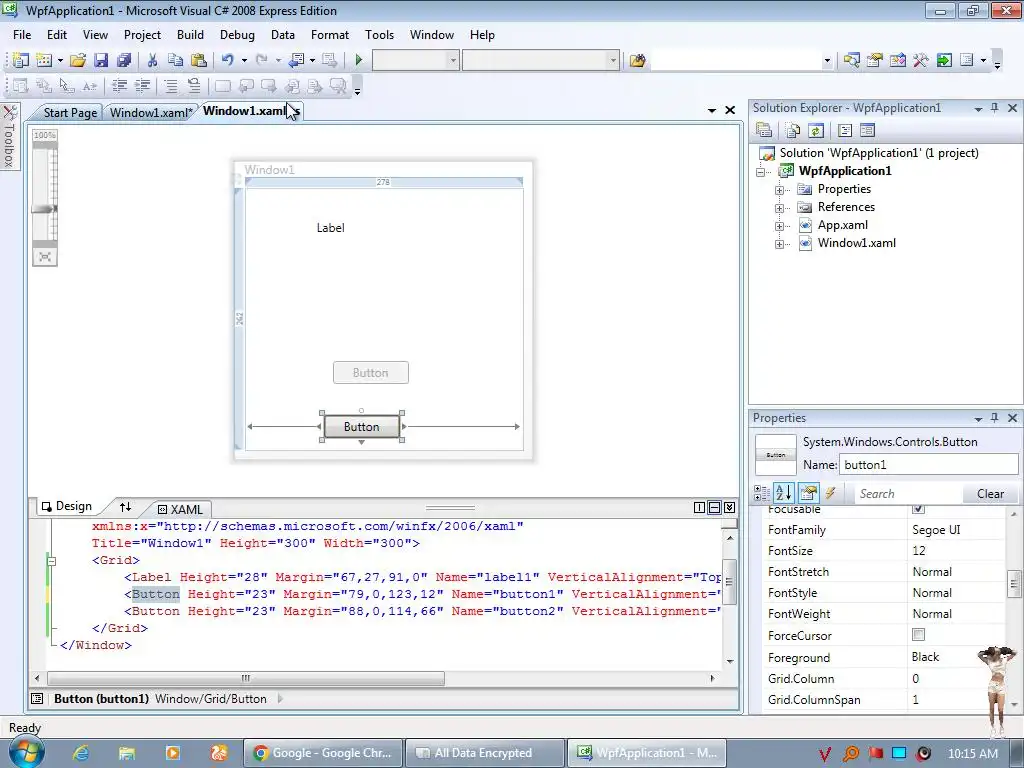Click the Decrease Indent icon
This screenshot has width=1024, height=768.
[x=120, y=86]
